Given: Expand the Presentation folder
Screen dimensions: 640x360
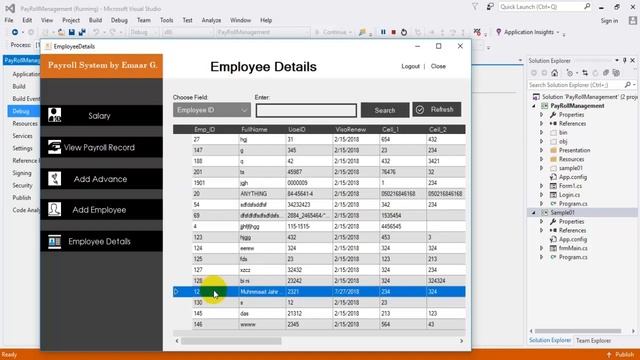Looking at the screenshot, I should [542, 150].
